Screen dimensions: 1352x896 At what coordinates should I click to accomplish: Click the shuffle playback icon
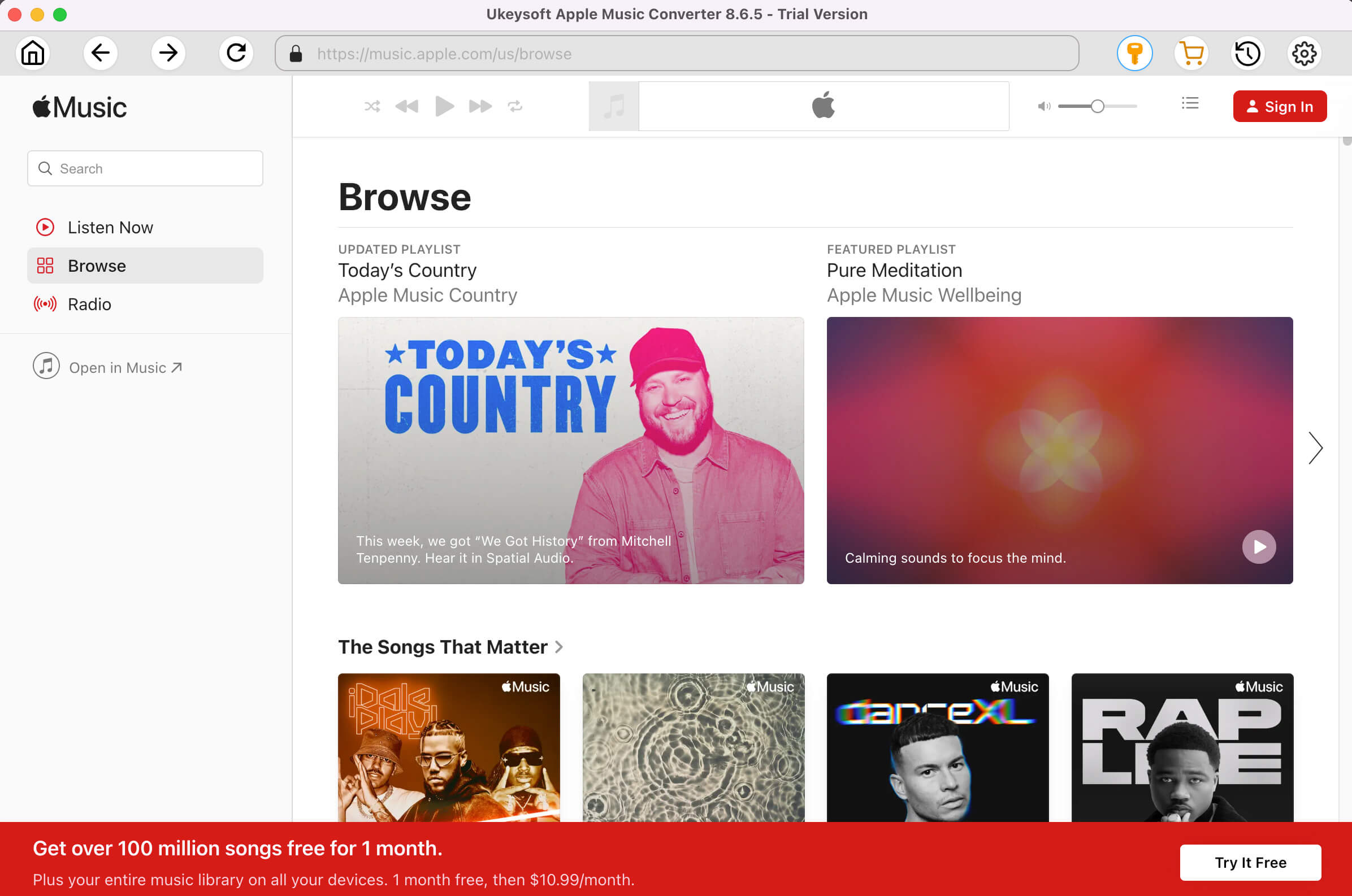pyautogui.click(x=372, y=106)
